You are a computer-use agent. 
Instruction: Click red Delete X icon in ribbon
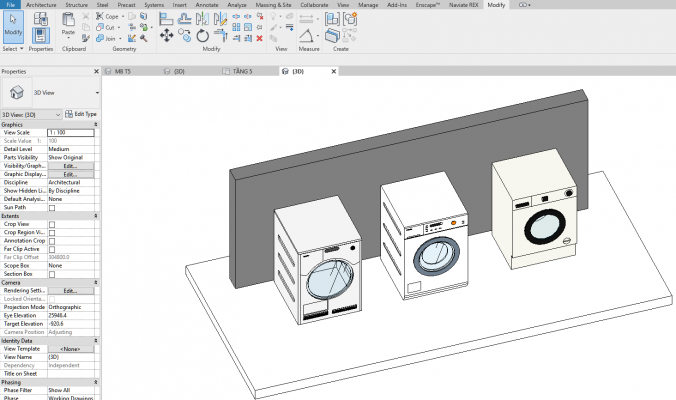(x=259, y=38)
